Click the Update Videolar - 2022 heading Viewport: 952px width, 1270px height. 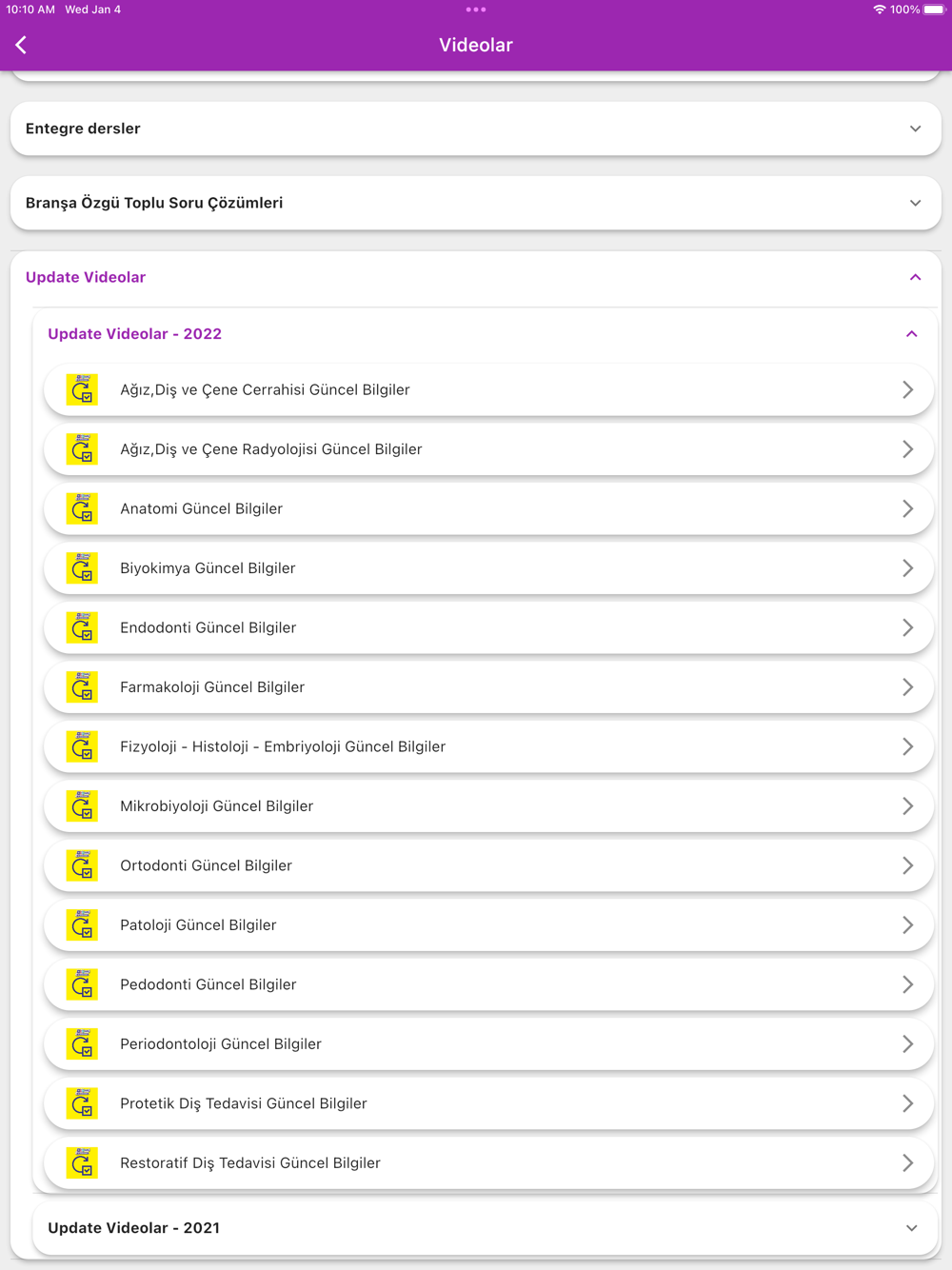tap(134, 334)
